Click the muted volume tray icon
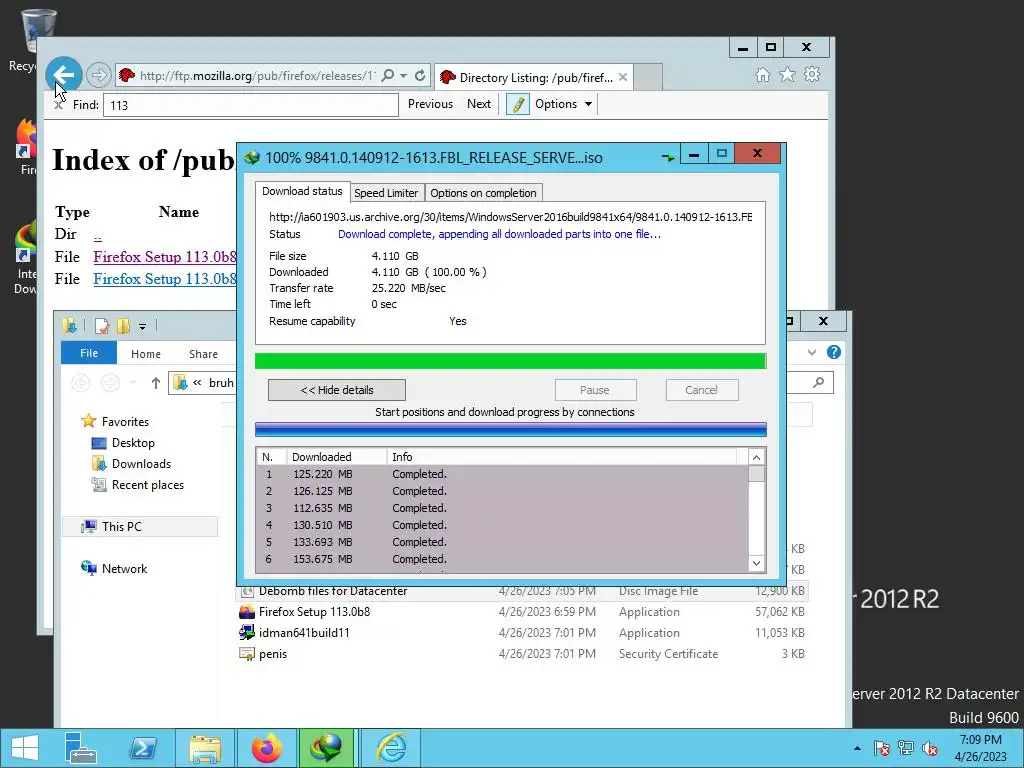This screenshot has width=1024, height=768. click(x=930, y=748)
